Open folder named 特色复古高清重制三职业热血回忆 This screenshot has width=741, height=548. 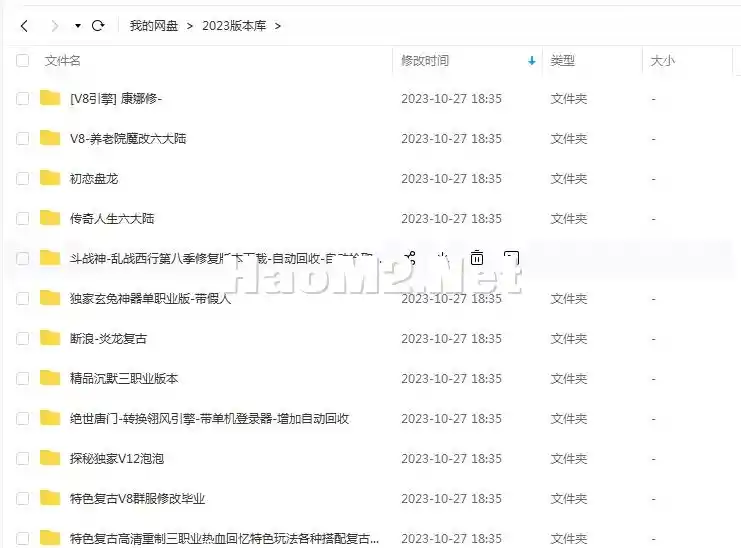[224, 539]
